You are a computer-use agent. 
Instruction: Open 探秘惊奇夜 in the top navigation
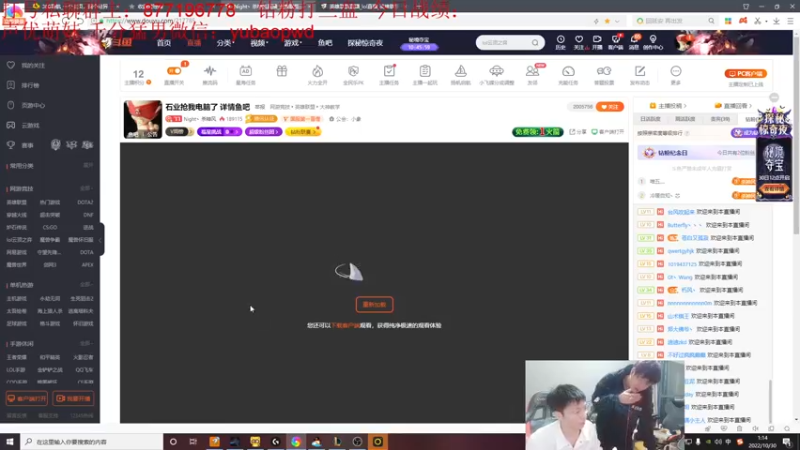[365, 43]
